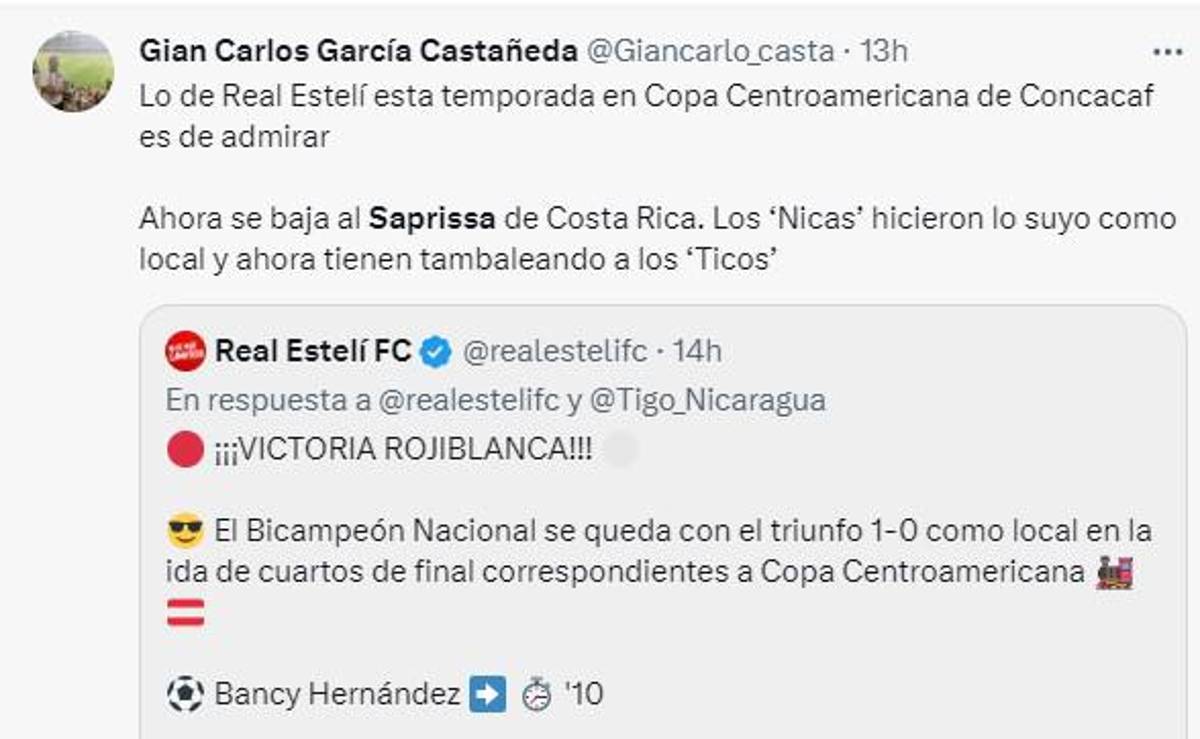Screen dimensions: 1200x739
Task: Click the soccer ball emoji
Action: [x=185, y=694]
